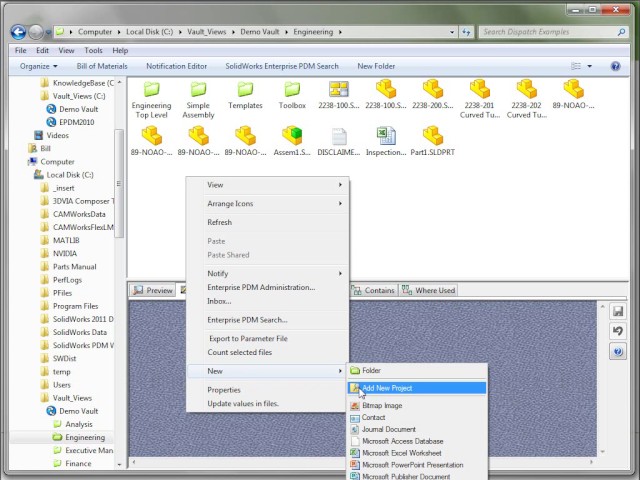The width and height of the screenshot is (640, 480).
Task: Select the Assem1.S assembly file icon
Action: coord(292,141)
